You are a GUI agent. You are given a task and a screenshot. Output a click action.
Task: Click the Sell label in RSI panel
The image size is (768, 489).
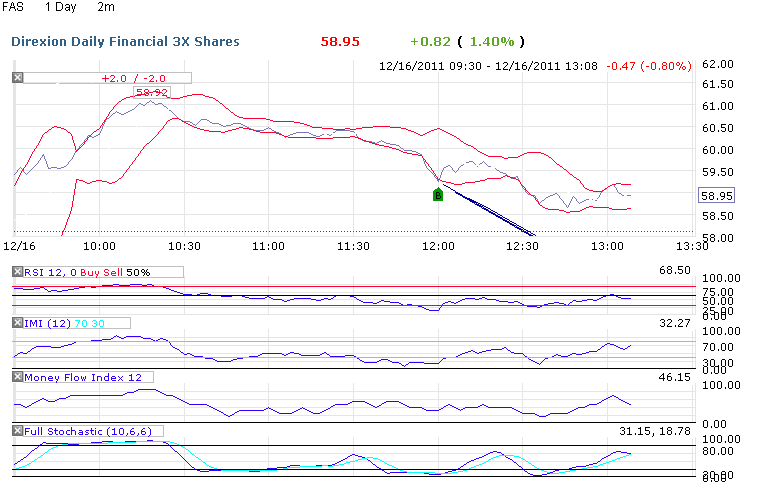pyautogui.click(x=112, y=272)
